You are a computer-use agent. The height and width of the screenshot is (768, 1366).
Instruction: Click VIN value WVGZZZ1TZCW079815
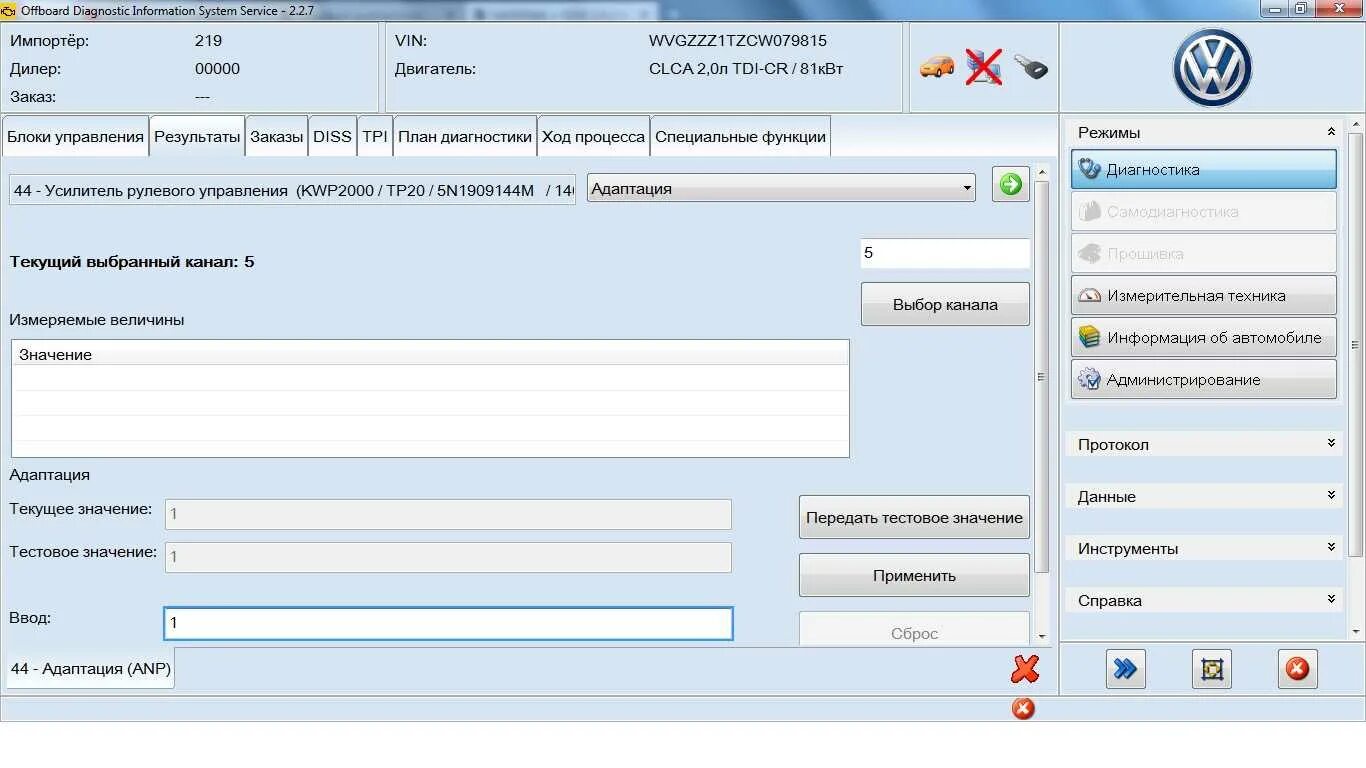click(x=738, y=41)
